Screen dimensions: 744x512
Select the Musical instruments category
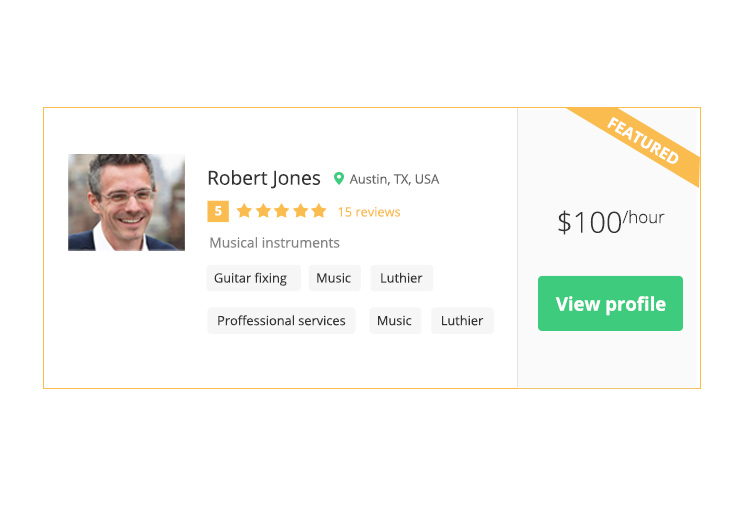pyautogui.click(x=274, y=243)
